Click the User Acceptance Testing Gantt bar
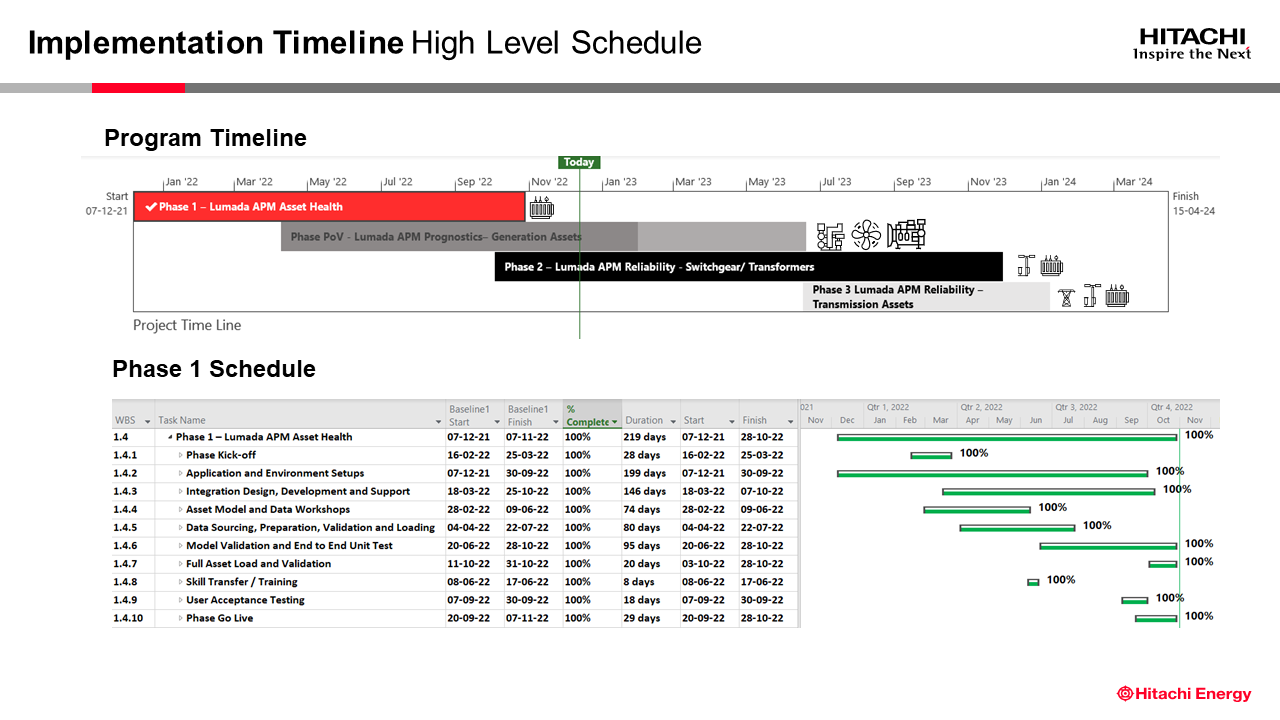 point(1134,600)
